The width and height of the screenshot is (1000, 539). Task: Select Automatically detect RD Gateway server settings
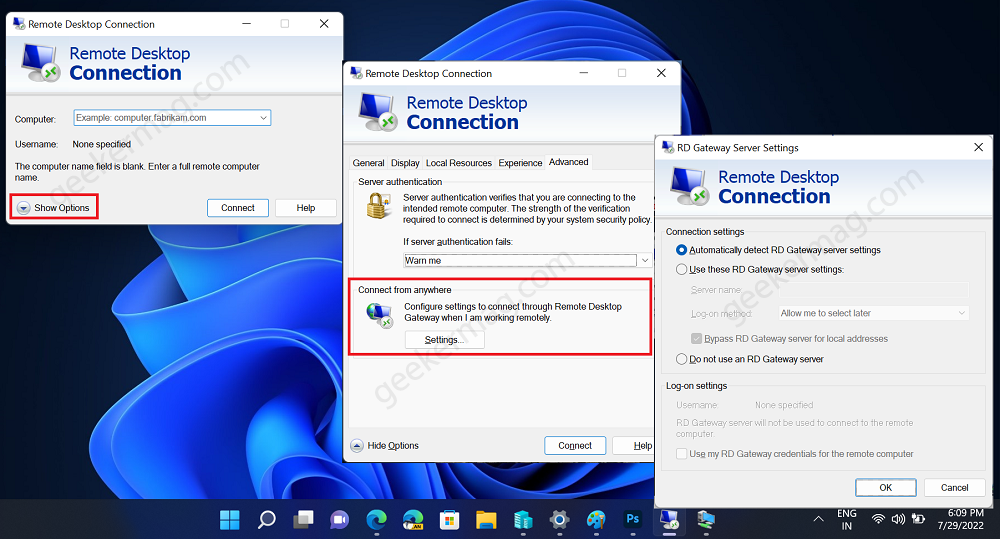[681, 250]
